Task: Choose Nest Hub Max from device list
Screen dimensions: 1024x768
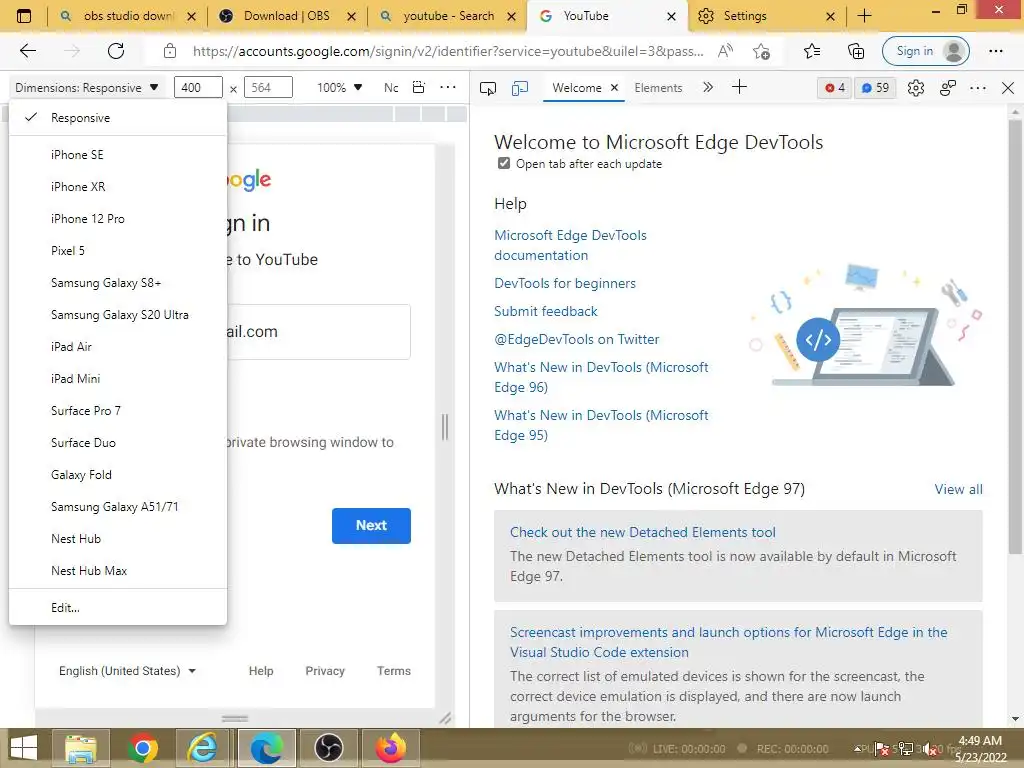Action: coord(118,571)
